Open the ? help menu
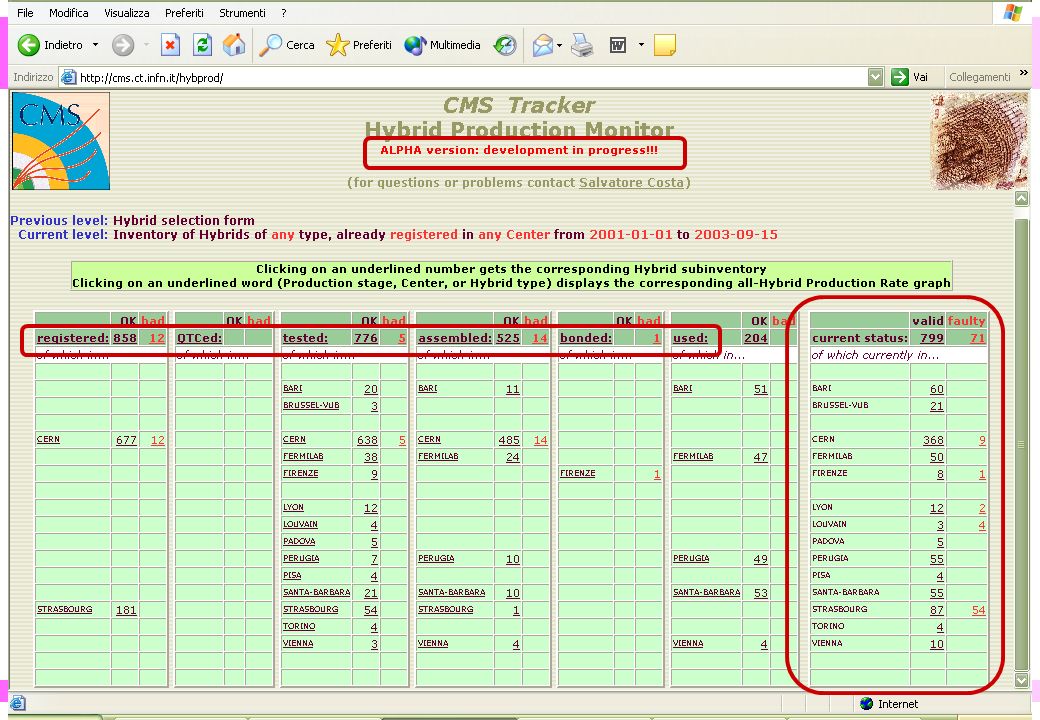The height and width of the screenshot is (720, 1040). pos(284,13)
